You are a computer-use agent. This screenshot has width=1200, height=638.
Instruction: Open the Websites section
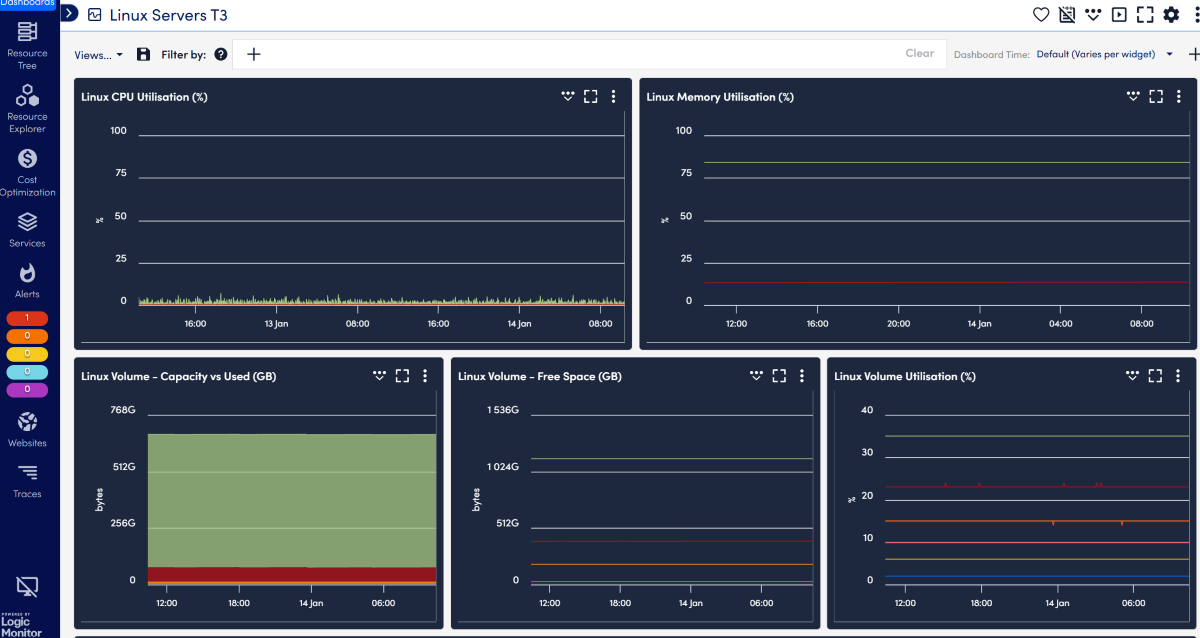(27, 430)
